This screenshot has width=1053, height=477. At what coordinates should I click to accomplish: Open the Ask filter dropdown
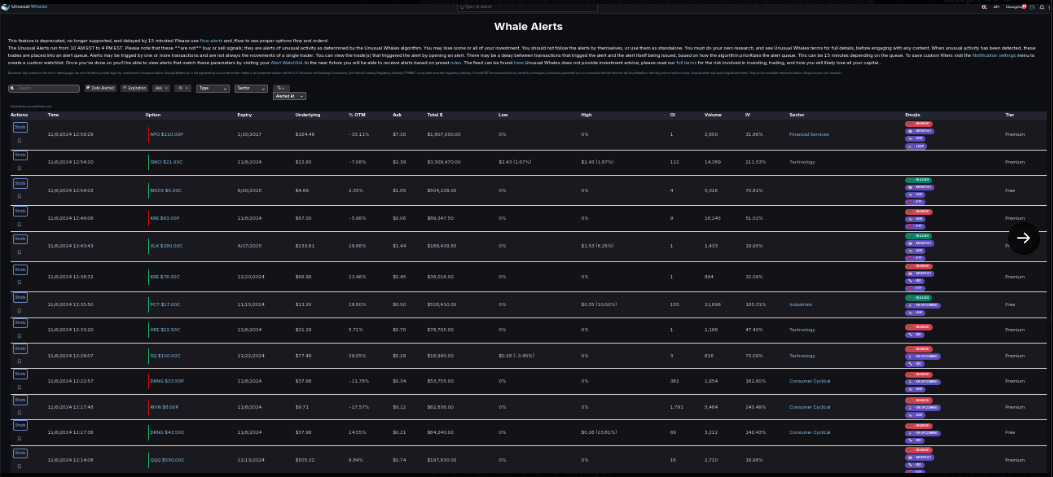[x=161, y=88]
